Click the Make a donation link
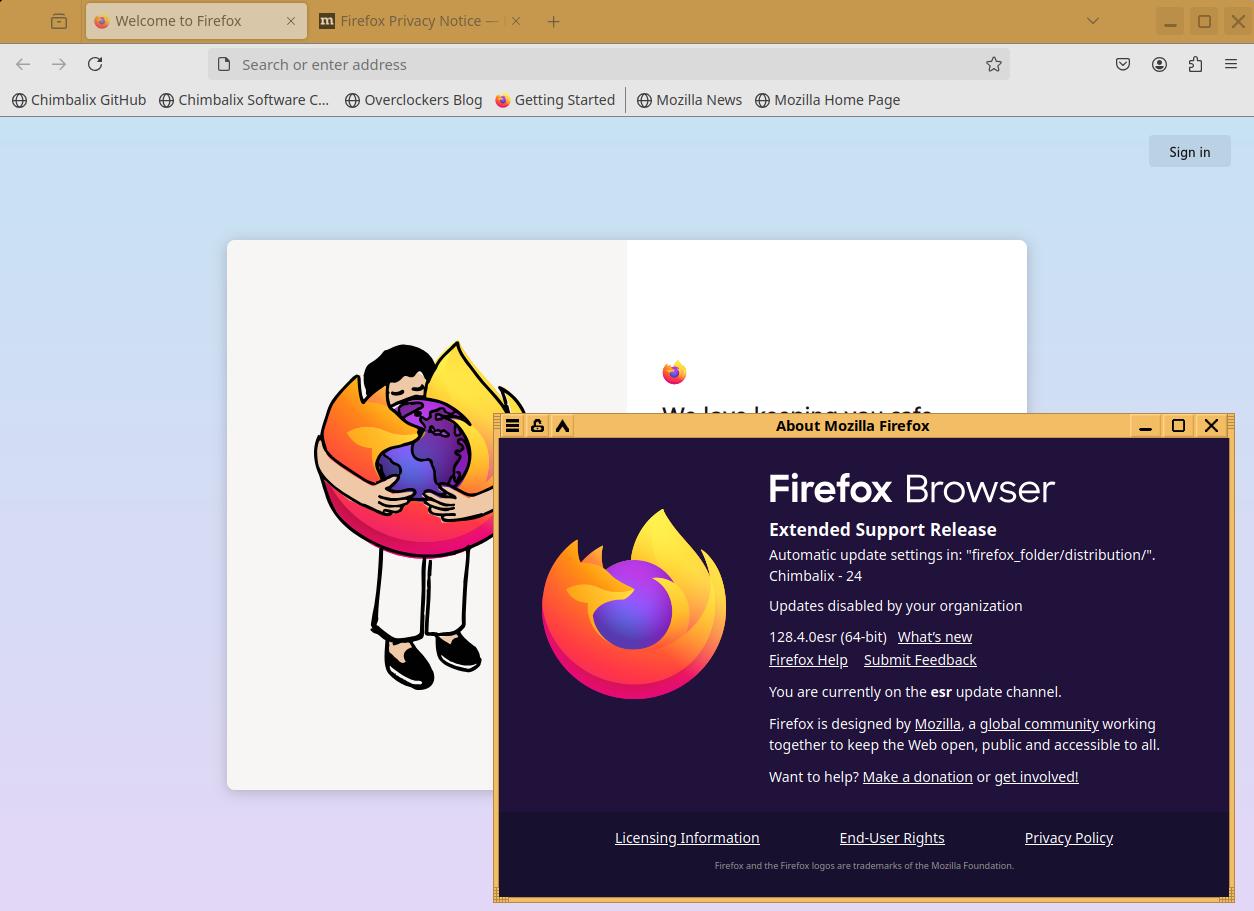 [x=917, y=777]
